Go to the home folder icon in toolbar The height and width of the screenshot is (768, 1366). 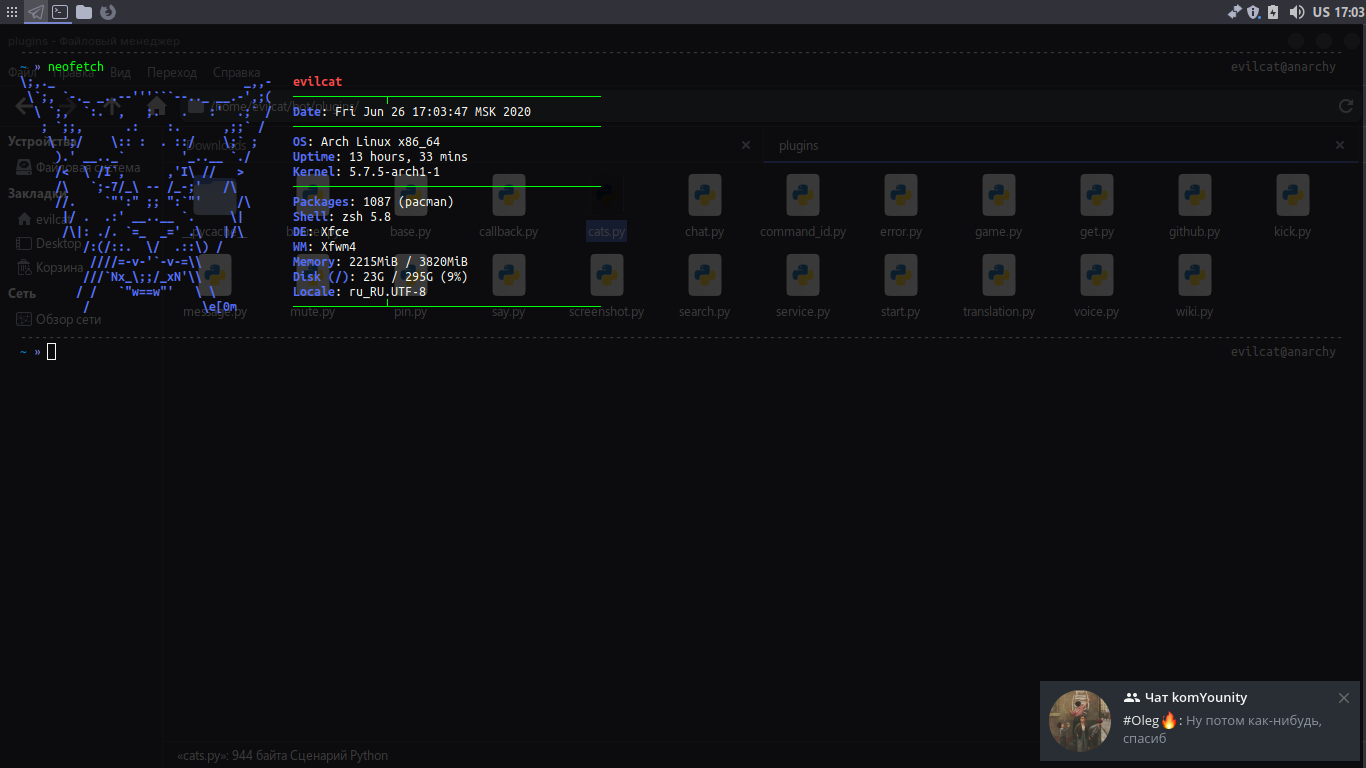click(x=156, y=106)
